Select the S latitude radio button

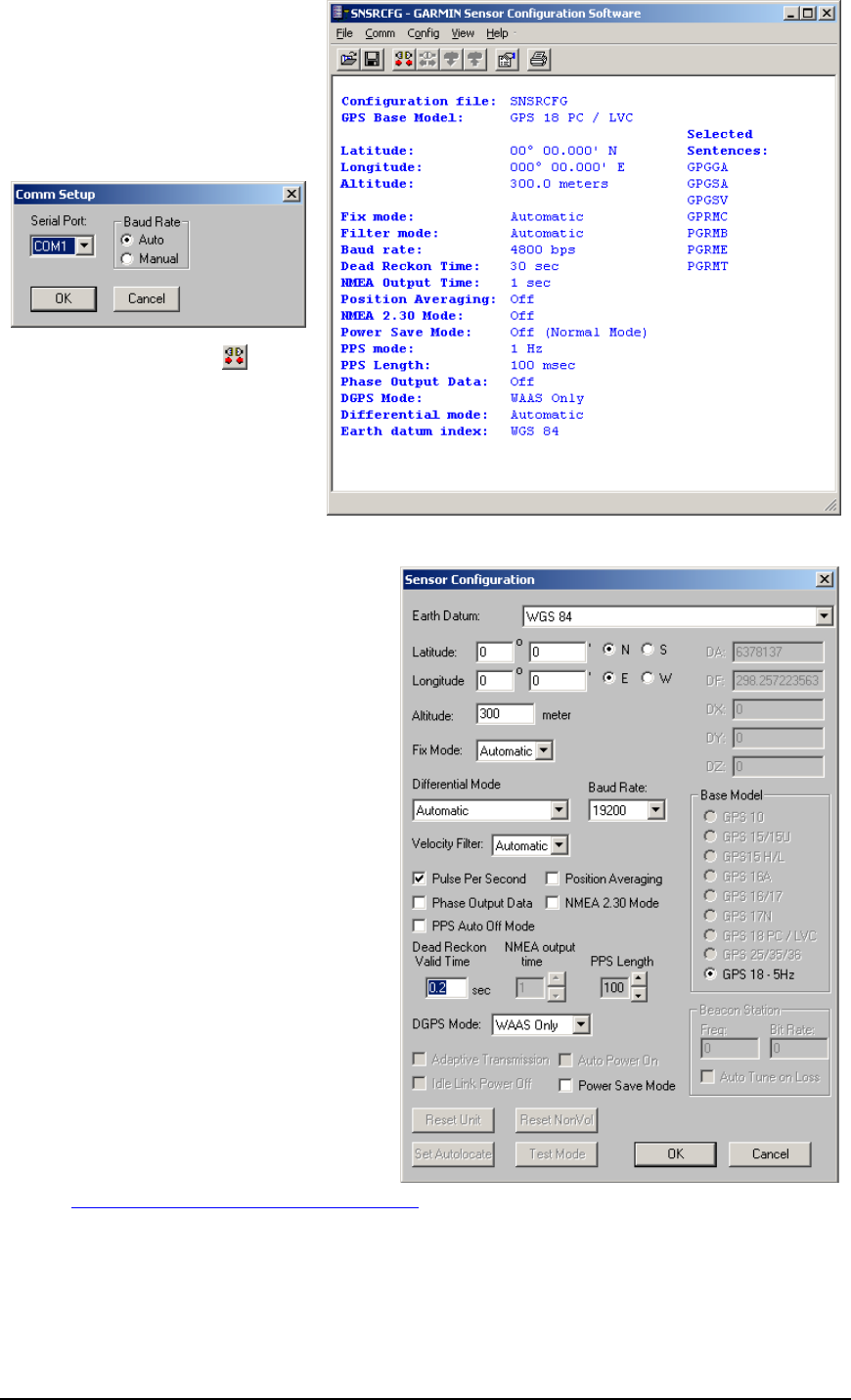[648, 650]
